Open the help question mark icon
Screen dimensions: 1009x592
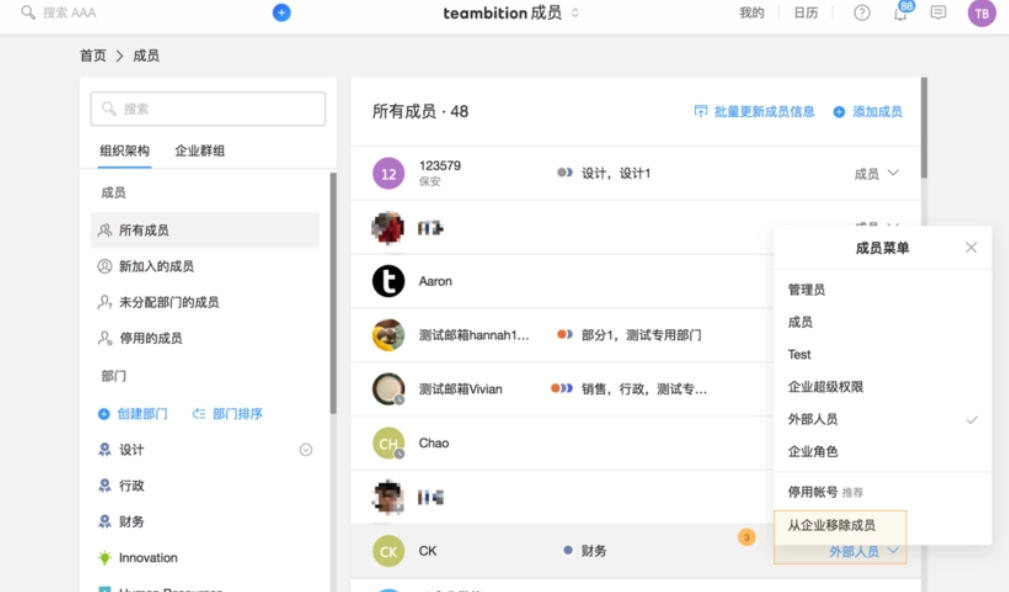(862, 13)
